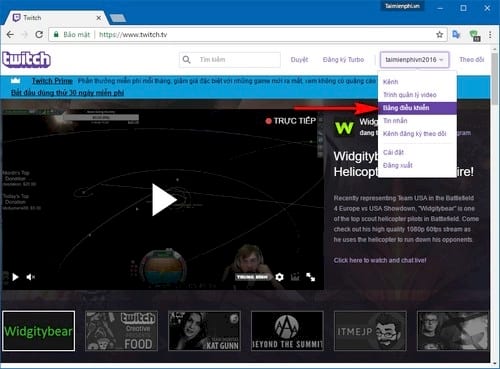Click the Widgitybear channel W avatar

pos(344,128)
